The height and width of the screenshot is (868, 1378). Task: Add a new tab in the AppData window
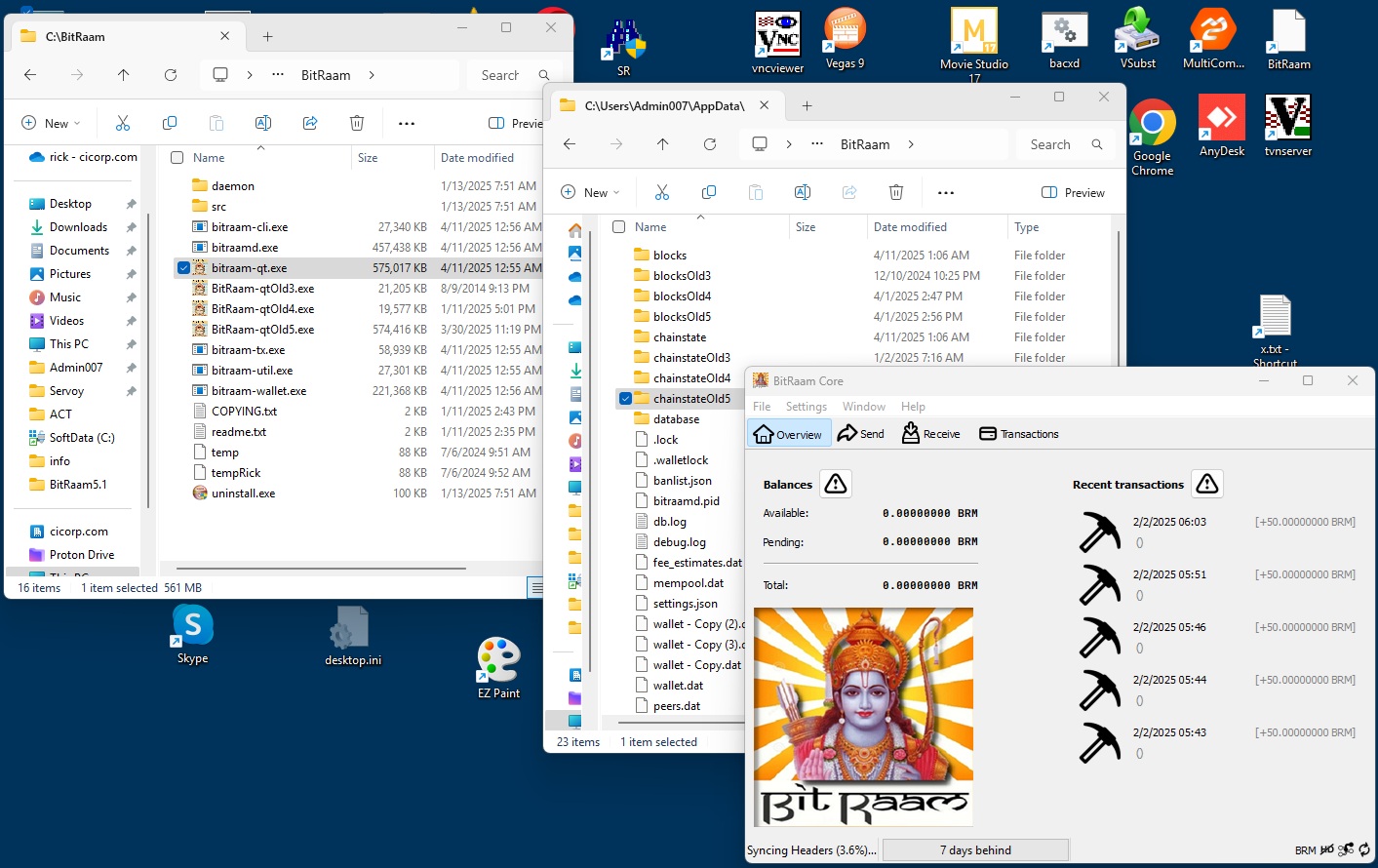807,105
